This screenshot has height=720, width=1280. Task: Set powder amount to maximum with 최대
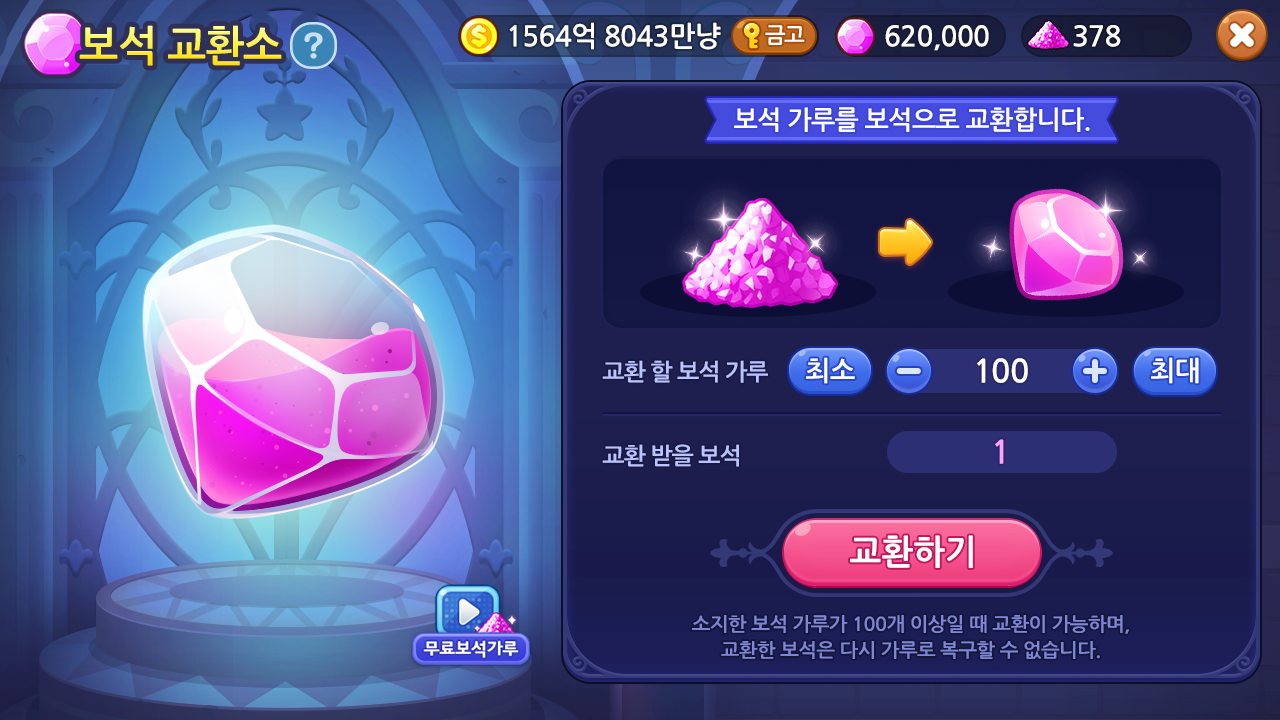coord(1174,371)
